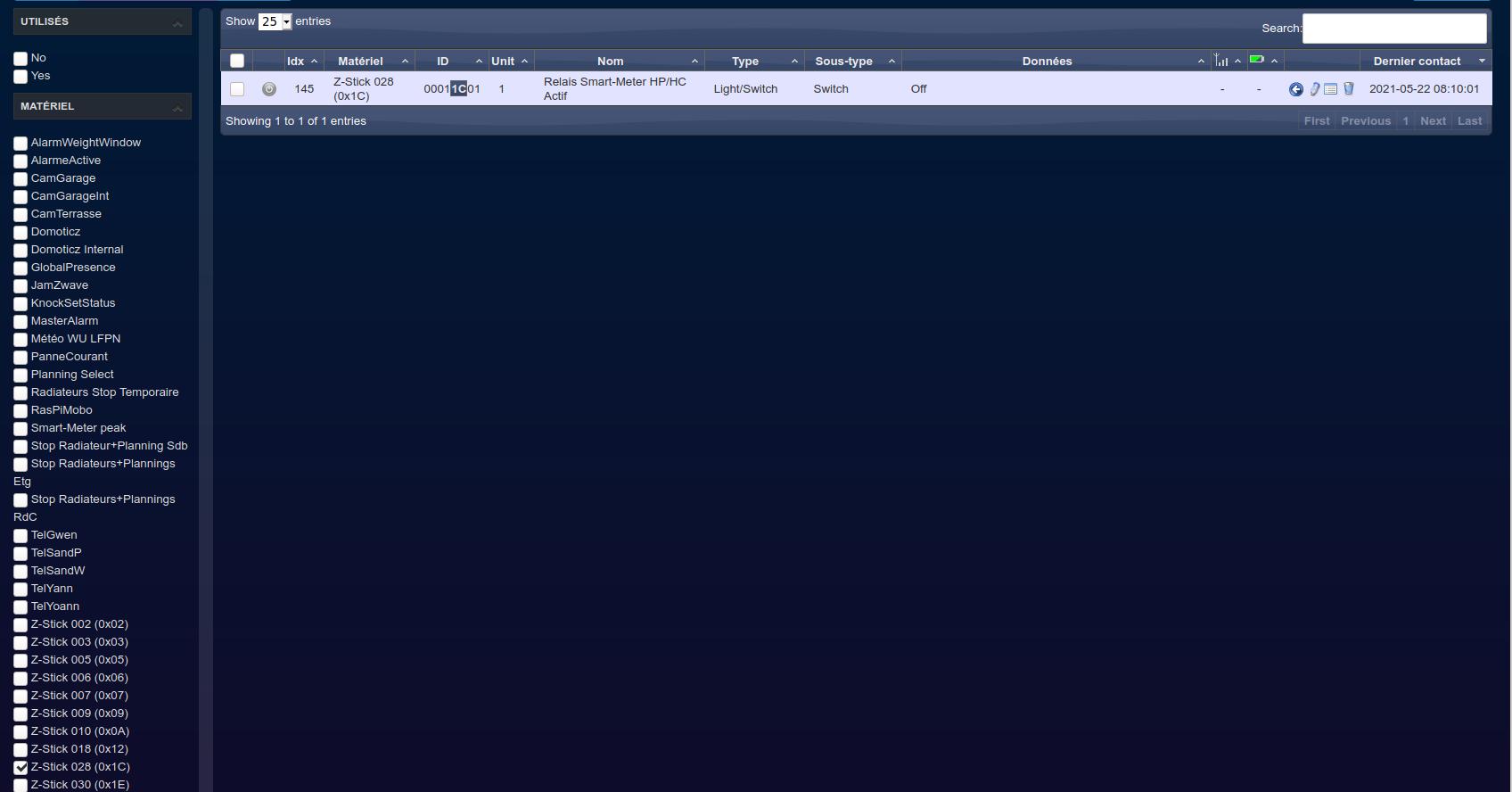Go to the Last page of results
The height and width of the screenshot is (792, 1512).
tap(1470, 121)
